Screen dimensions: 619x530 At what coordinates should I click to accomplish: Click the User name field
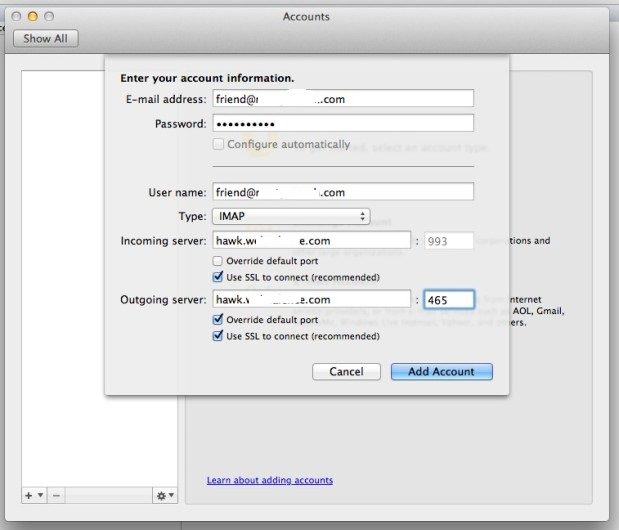tap(343, 192)
